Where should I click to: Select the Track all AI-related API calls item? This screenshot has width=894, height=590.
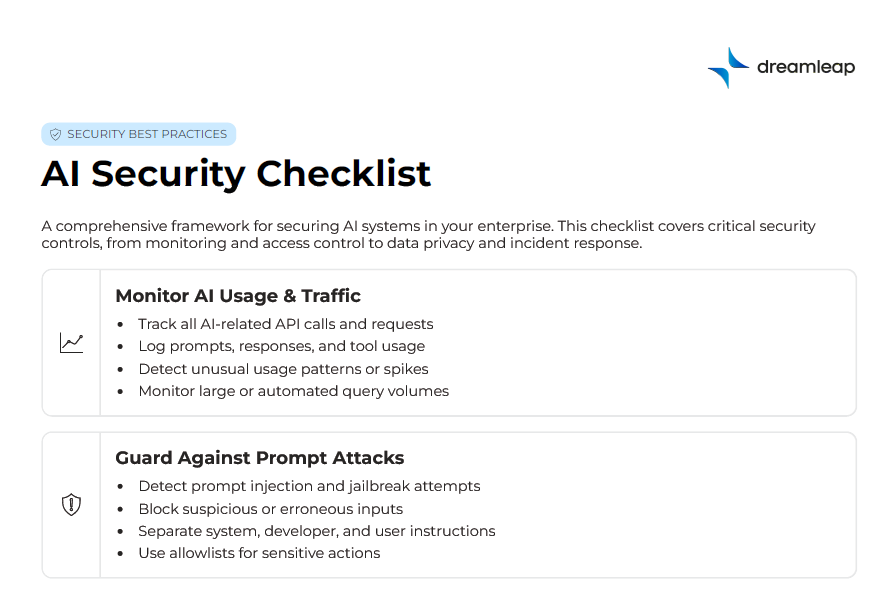coord(286,324)
